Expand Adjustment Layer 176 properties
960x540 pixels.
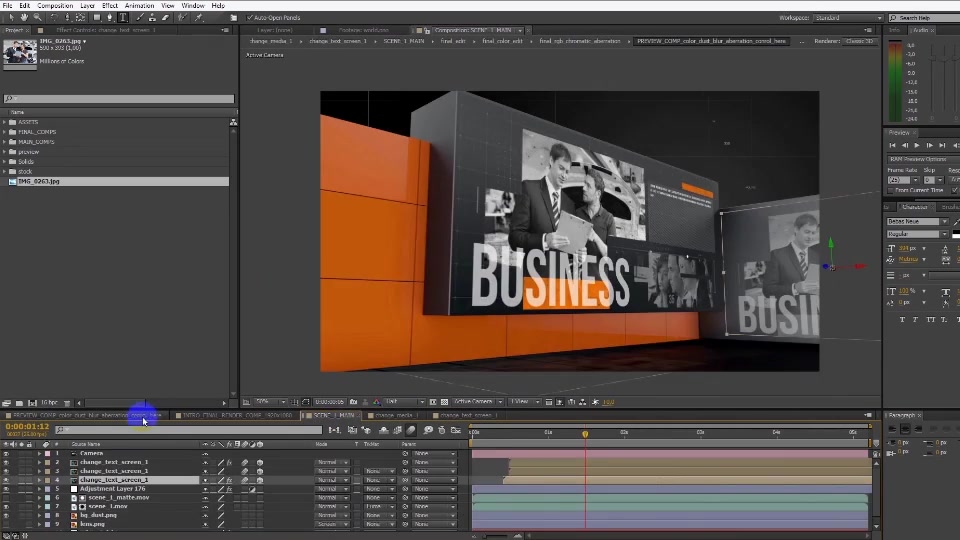pyautogui.click(x=39, y=489)
